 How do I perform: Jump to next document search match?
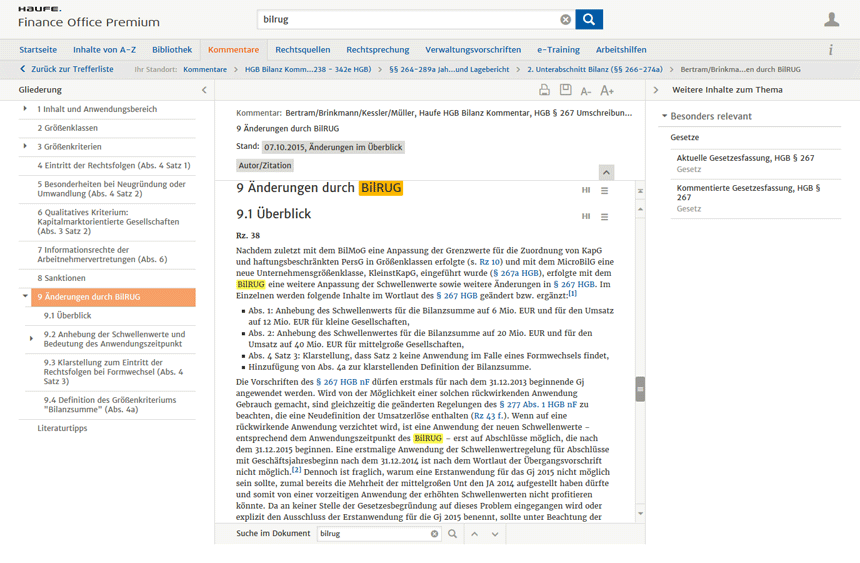[x=495, y=534]
